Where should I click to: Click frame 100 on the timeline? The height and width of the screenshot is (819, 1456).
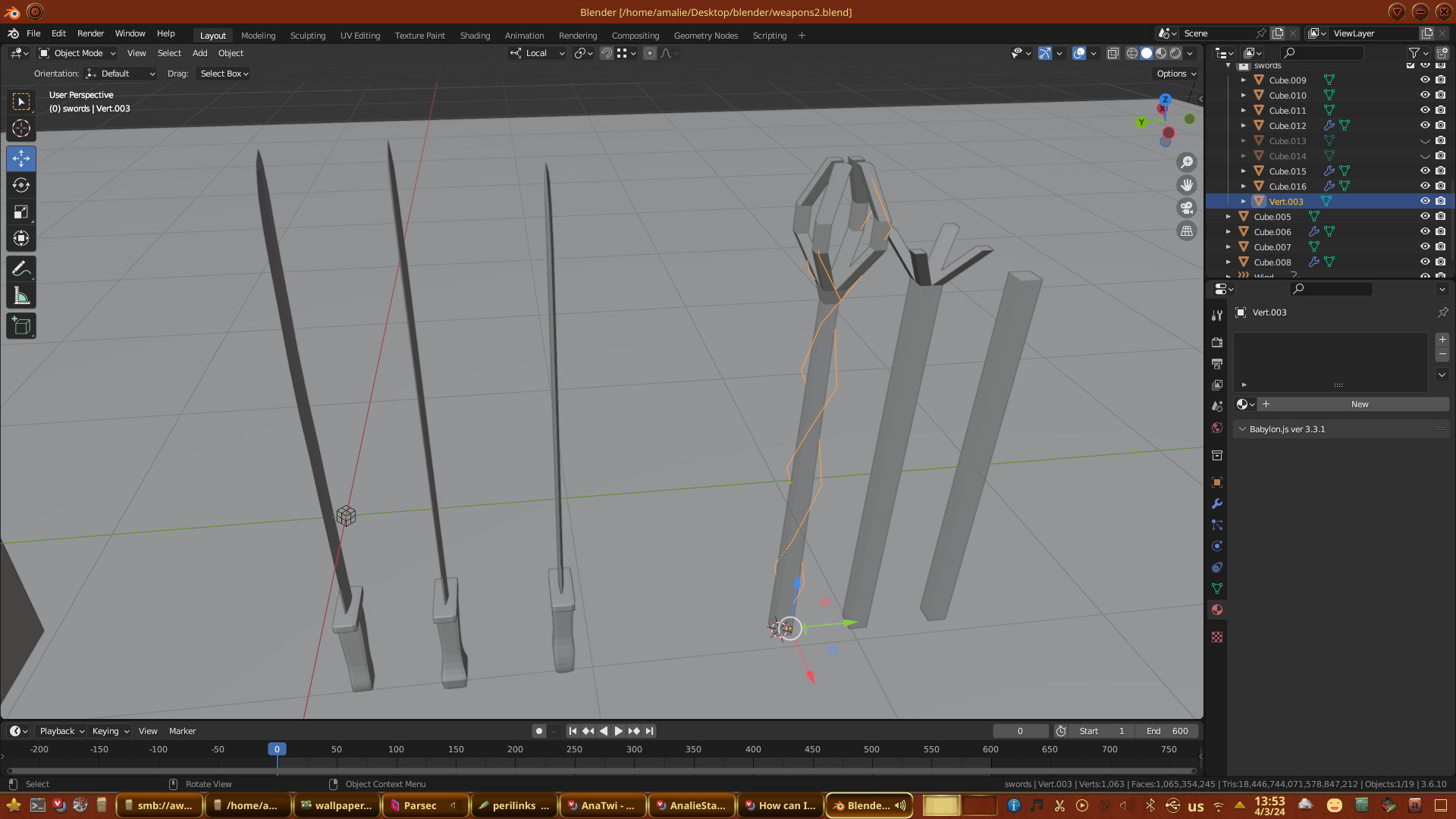tap(396, 749)
